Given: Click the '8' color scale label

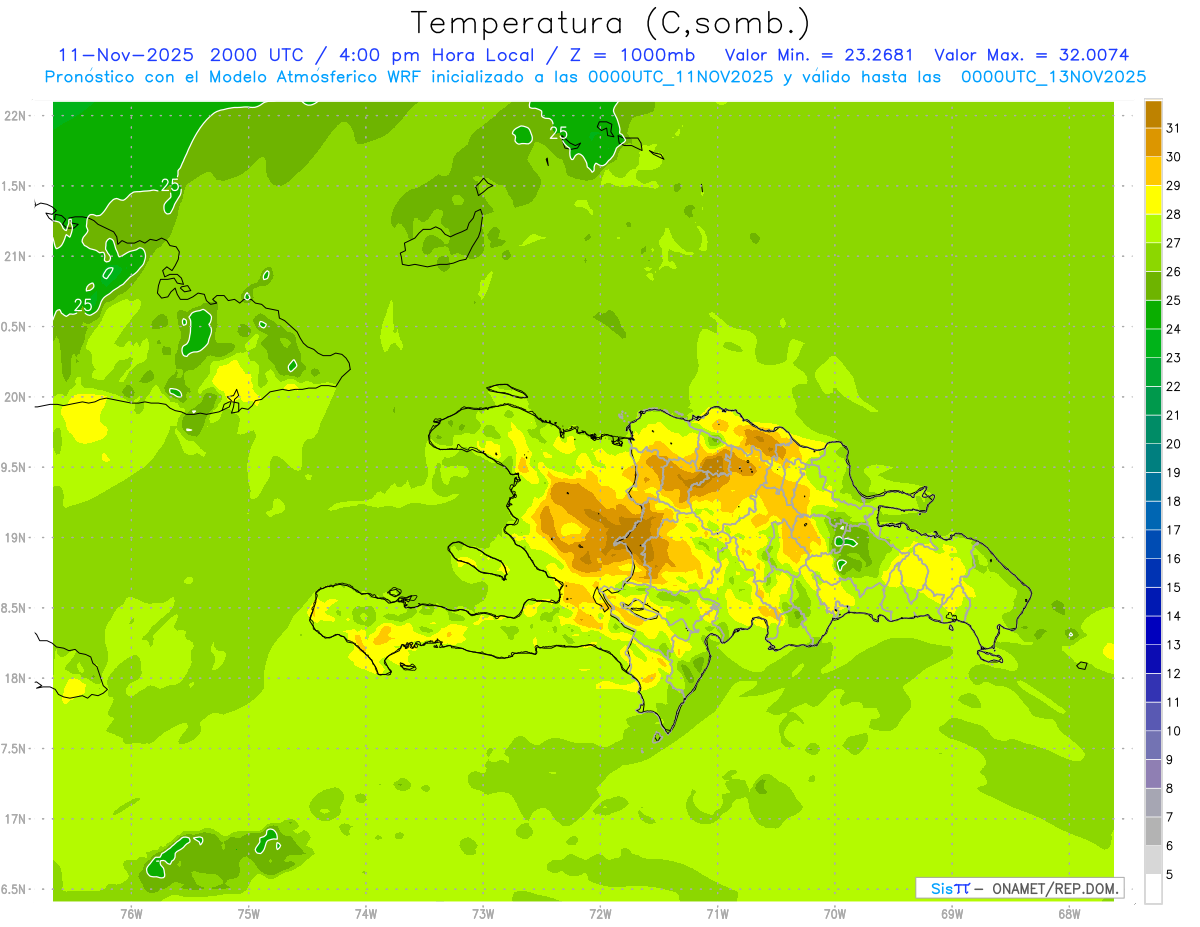Looking at the screenshot, I should pos(1170,789).
